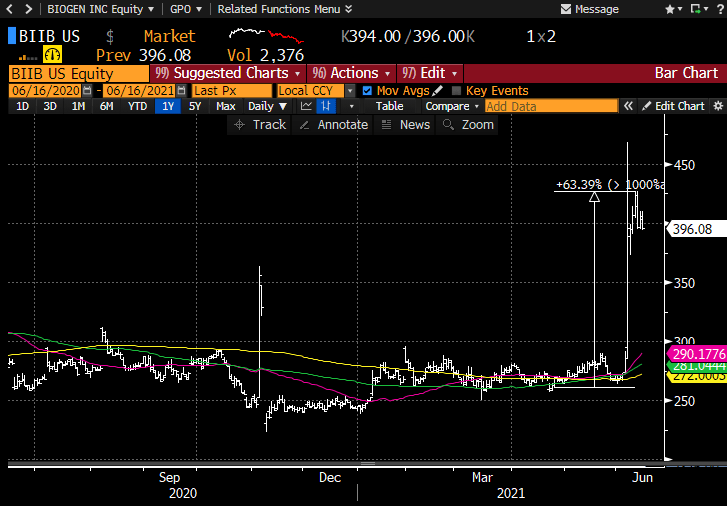Click the Market label
Viewport: 727px width, 506px height.
click(x=170, y=36)
